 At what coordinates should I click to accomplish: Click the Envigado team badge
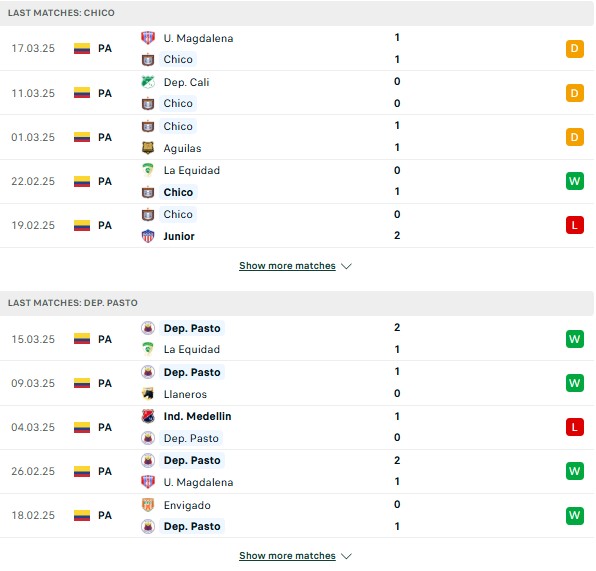(148, 505)
